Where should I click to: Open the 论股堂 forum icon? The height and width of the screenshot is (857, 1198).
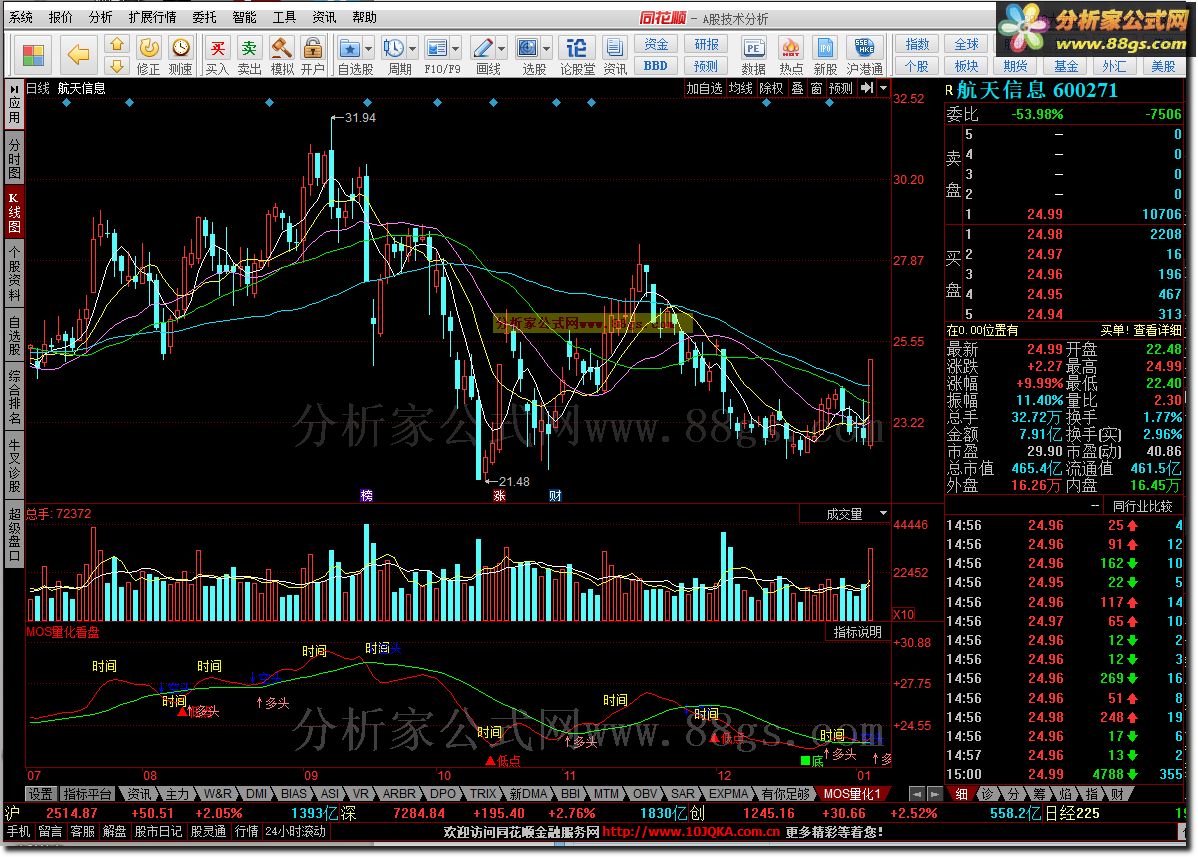[577, 48]
